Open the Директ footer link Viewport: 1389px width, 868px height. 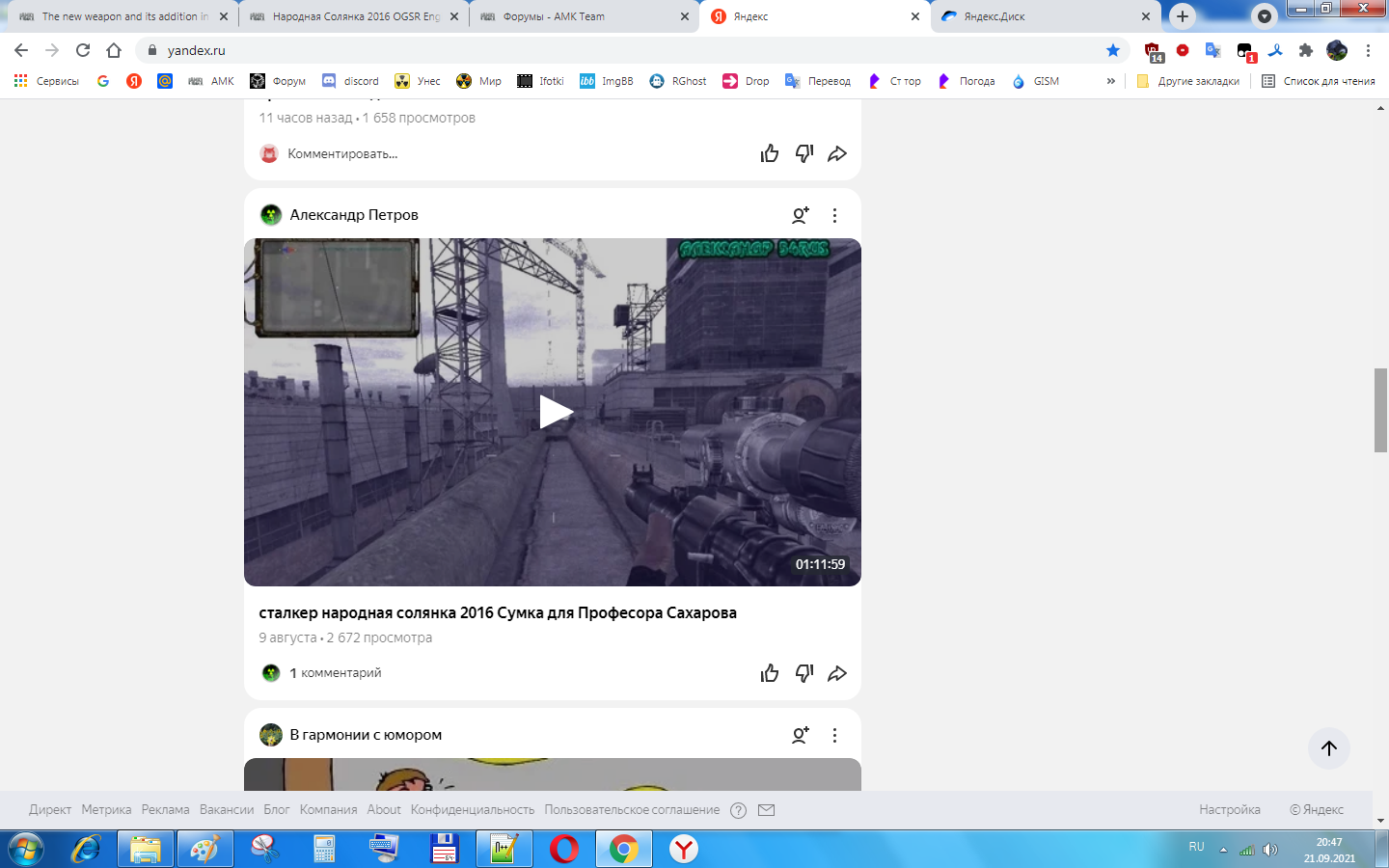coord(50,810)
